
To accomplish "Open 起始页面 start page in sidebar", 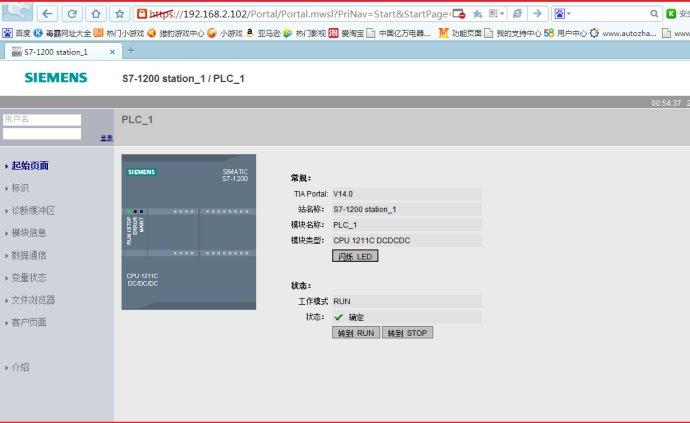I will coord(30,166).
